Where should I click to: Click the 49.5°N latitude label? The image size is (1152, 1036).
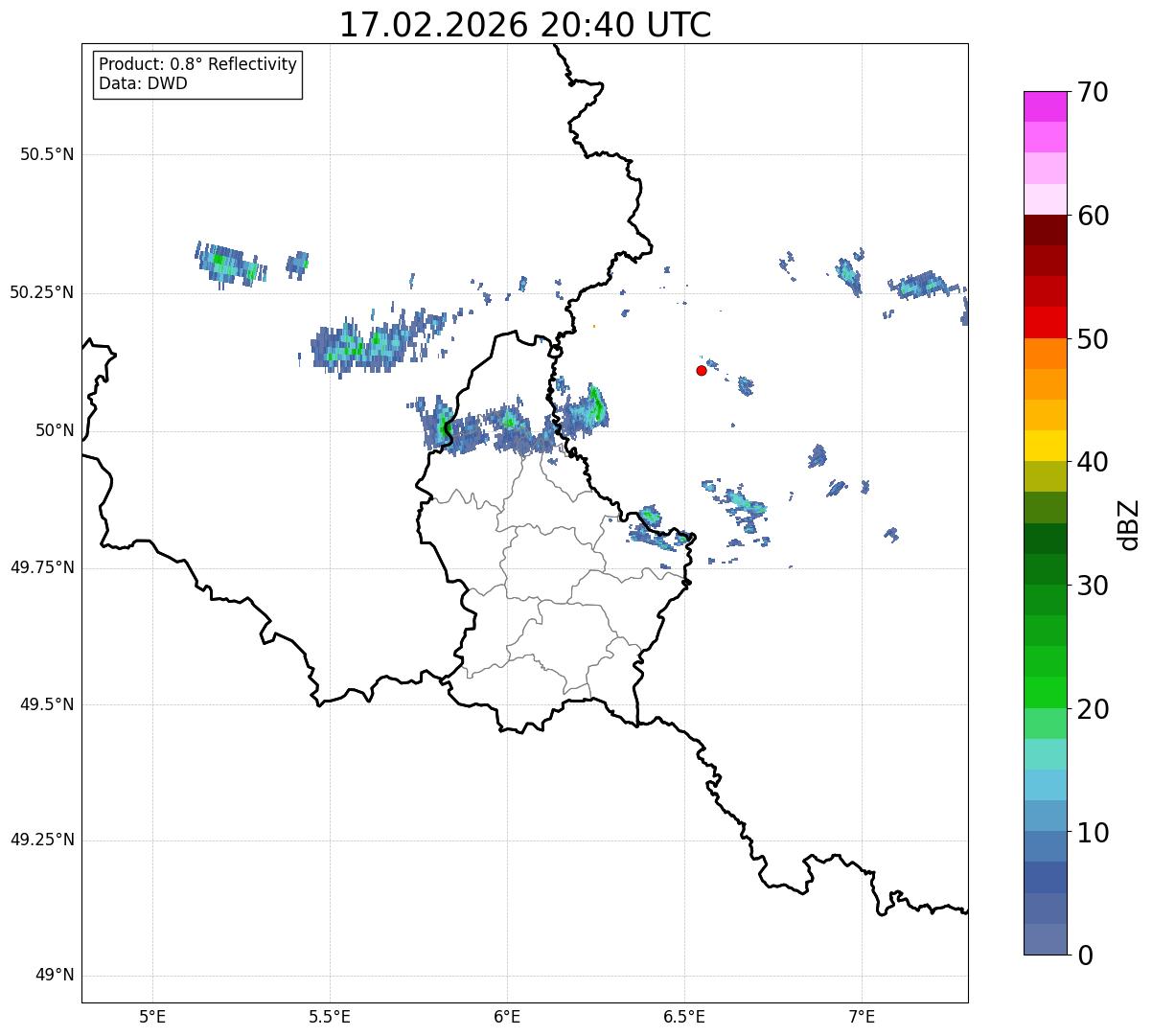tap(47, 704)
